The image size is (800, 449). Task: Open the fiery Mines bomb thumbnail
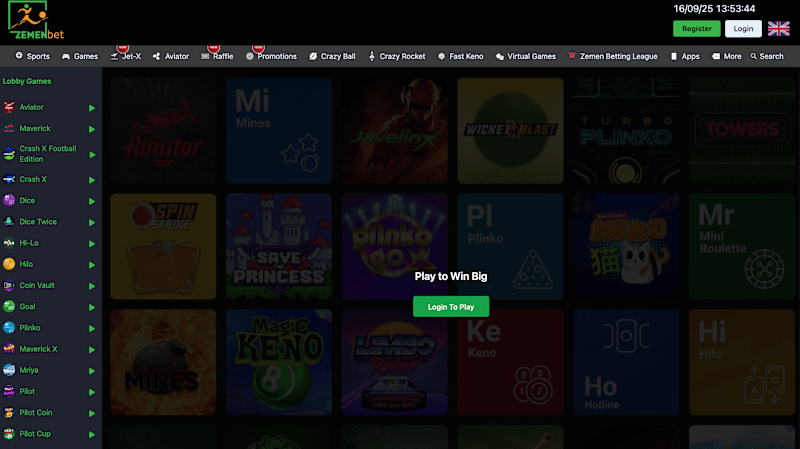point(163,362)
